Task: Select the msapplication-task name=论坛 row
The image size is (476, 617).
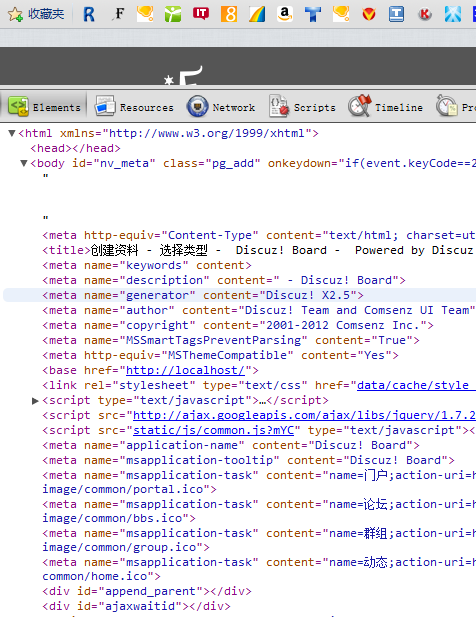Action: point(259,511)
